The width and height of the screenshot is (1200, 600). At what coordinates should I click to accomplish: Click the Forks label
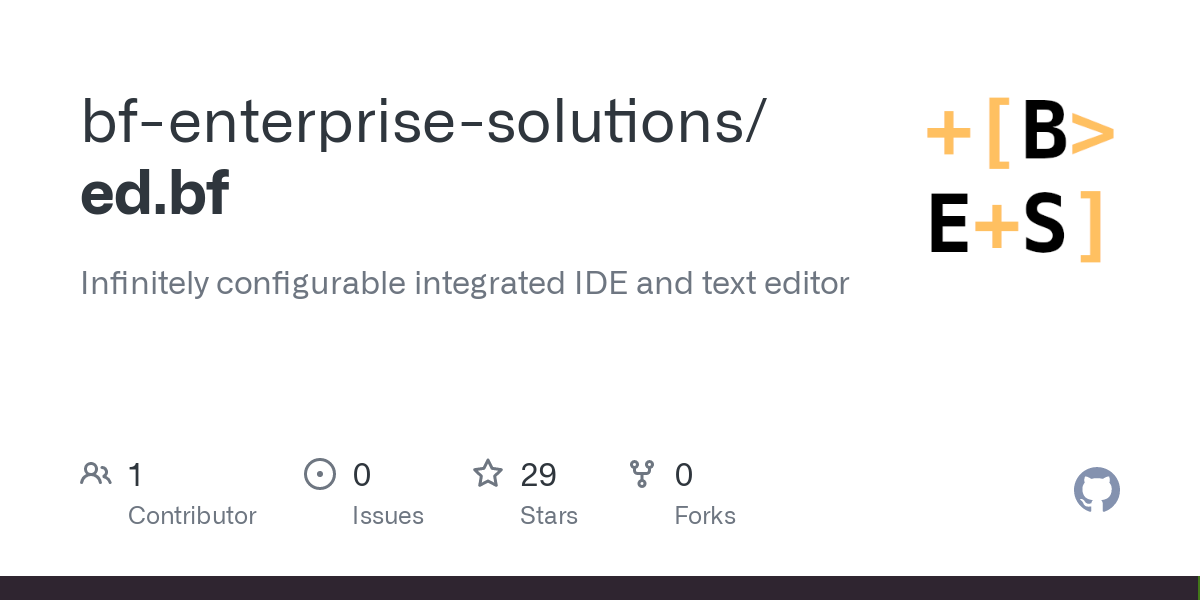(705, 516)
